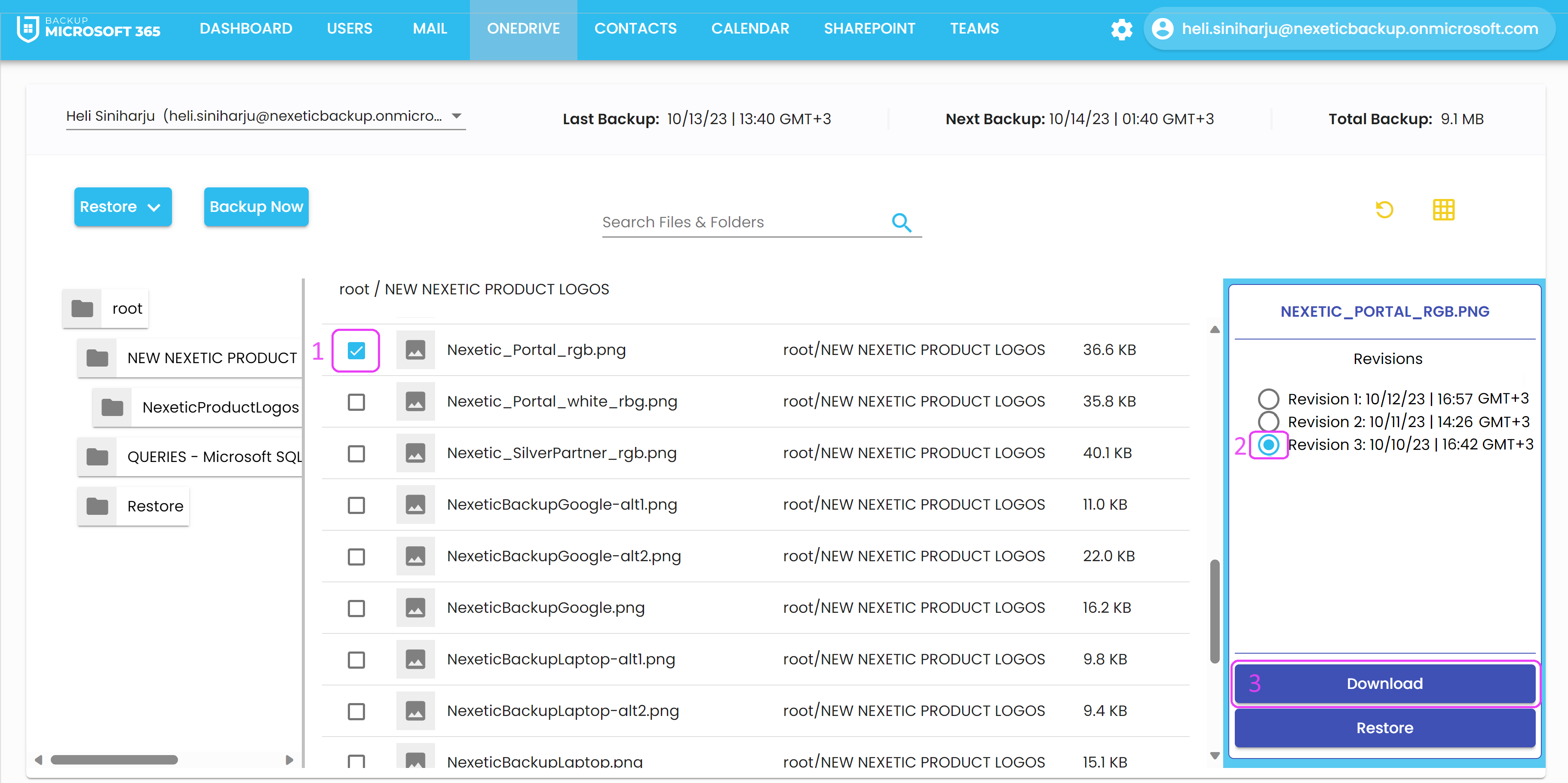The image size is (1568, 783).
Task: Open the Restore dropdown button
Action: (123, 207)
